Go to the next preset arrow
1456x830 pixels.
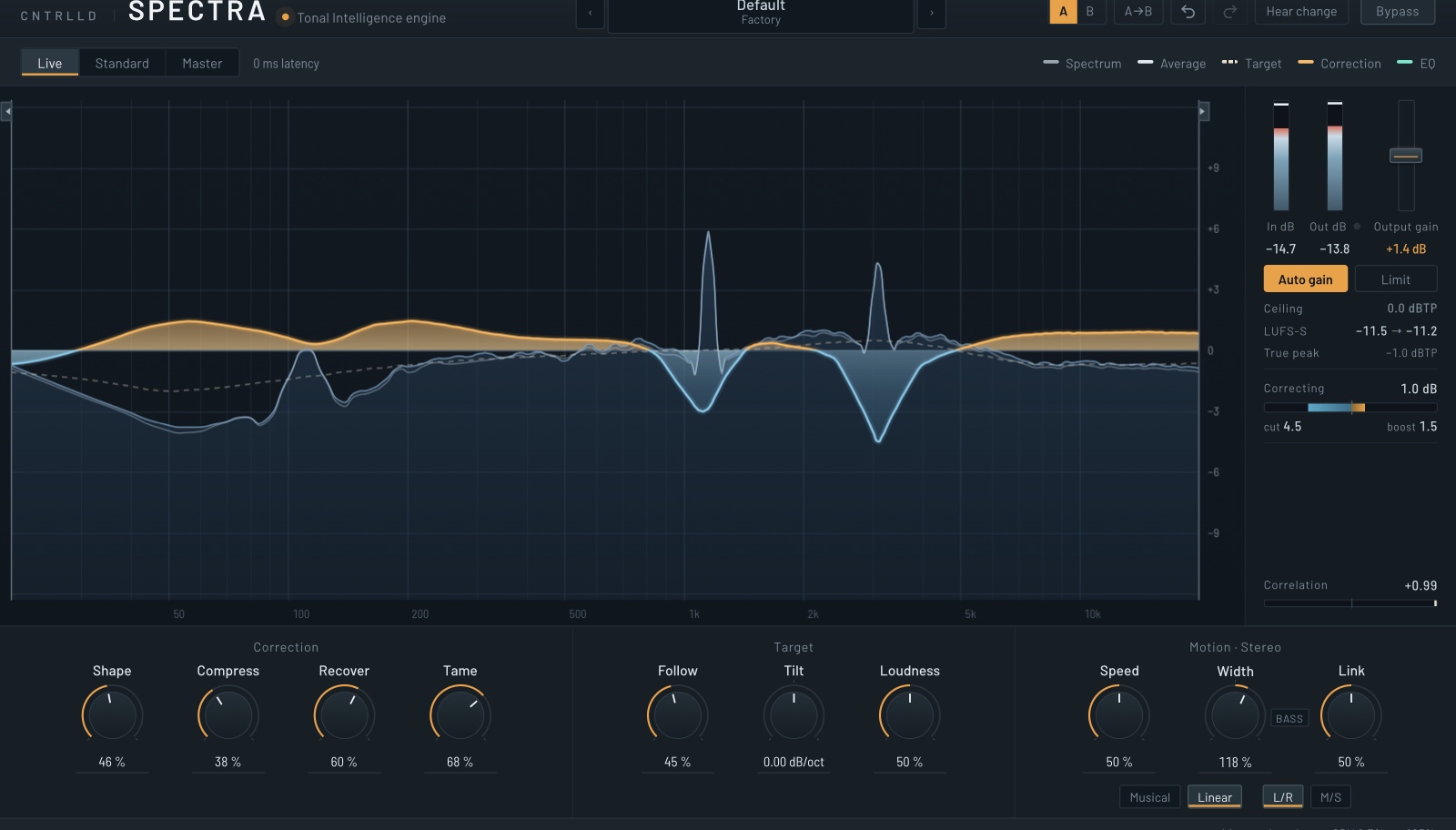[x=931, y=13]
